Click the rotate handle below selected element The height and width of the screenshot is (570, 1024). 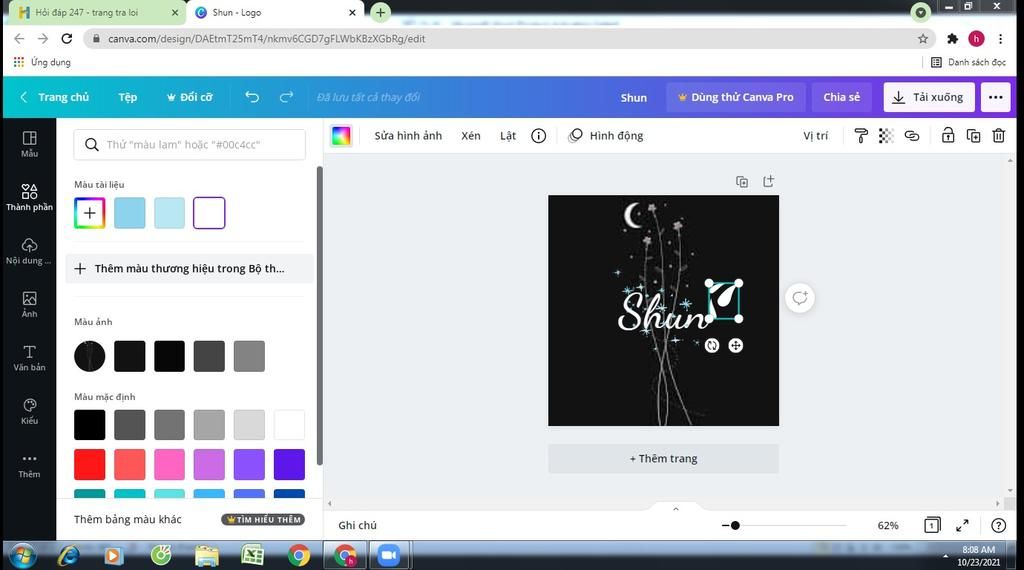pyautogui.click(x=712, y=345)
